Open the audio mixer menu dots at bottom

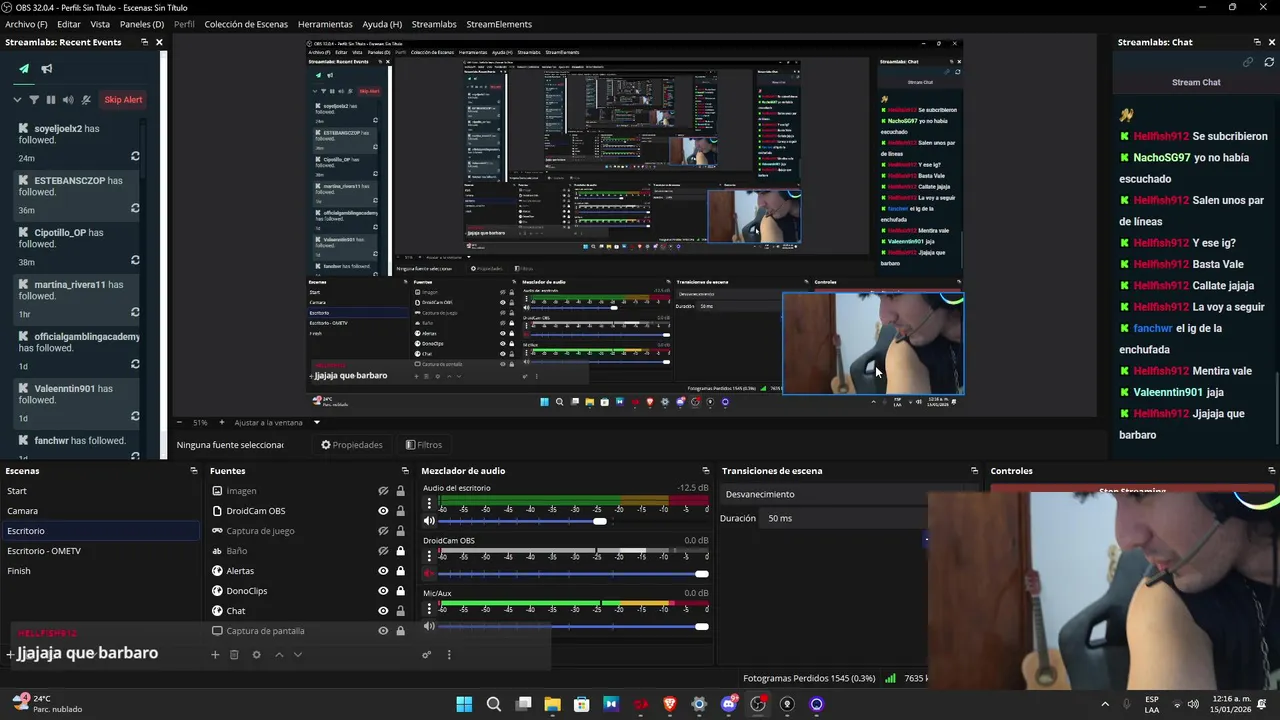coord(449,655)
